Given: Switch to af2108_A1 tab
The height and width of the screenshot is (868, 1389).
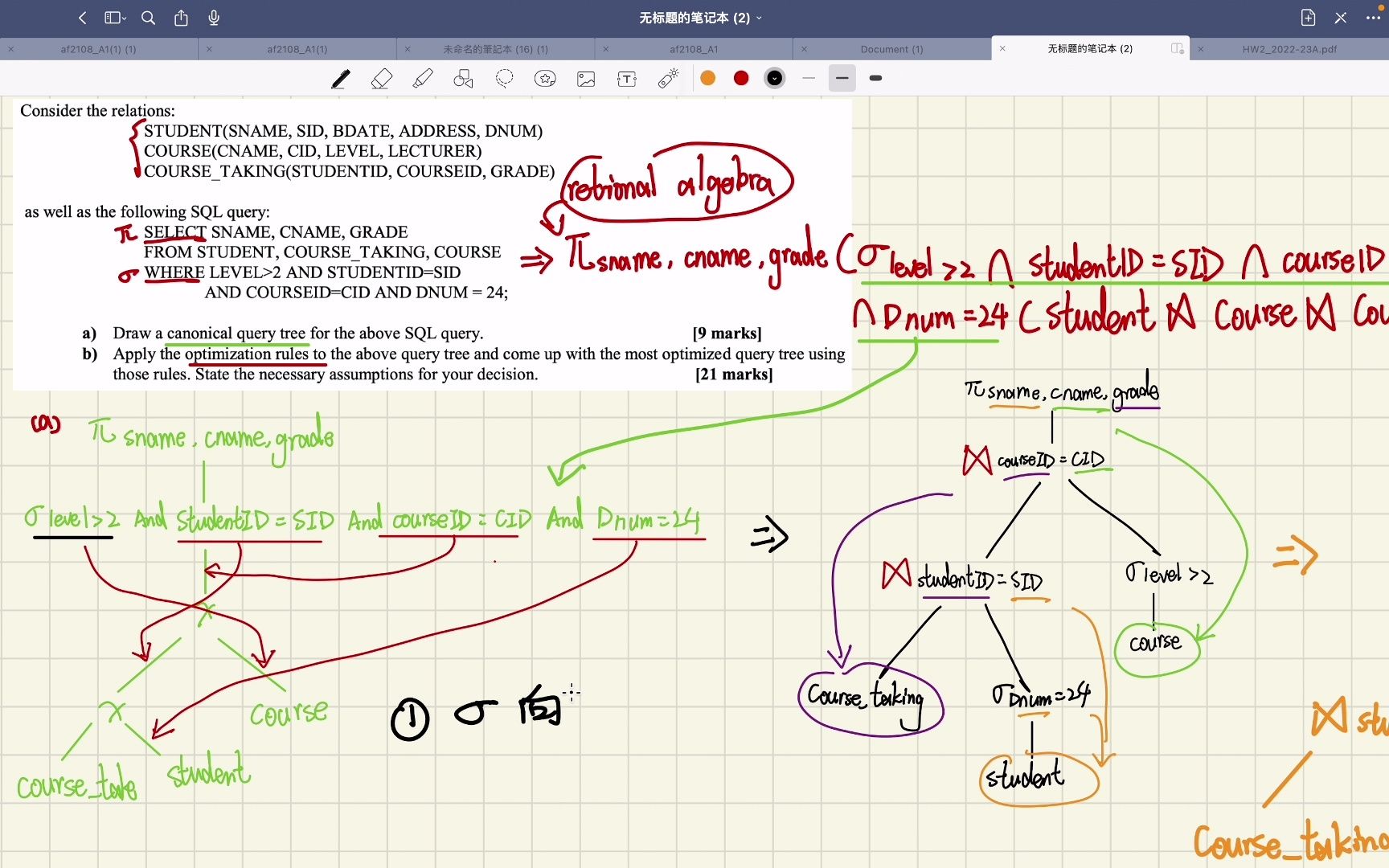Looking at the screenshot, I should click(694, 49).
